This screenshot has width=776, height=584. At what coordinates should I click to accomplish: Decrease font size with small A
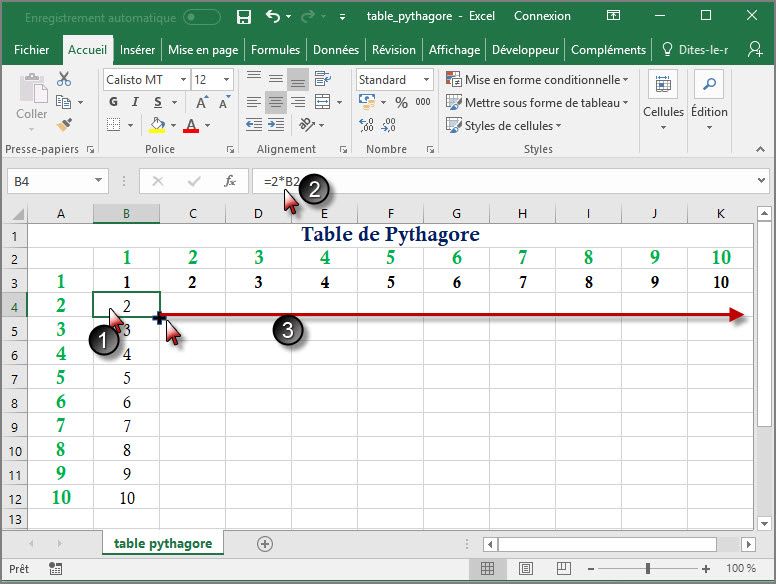tap(224, 102)
